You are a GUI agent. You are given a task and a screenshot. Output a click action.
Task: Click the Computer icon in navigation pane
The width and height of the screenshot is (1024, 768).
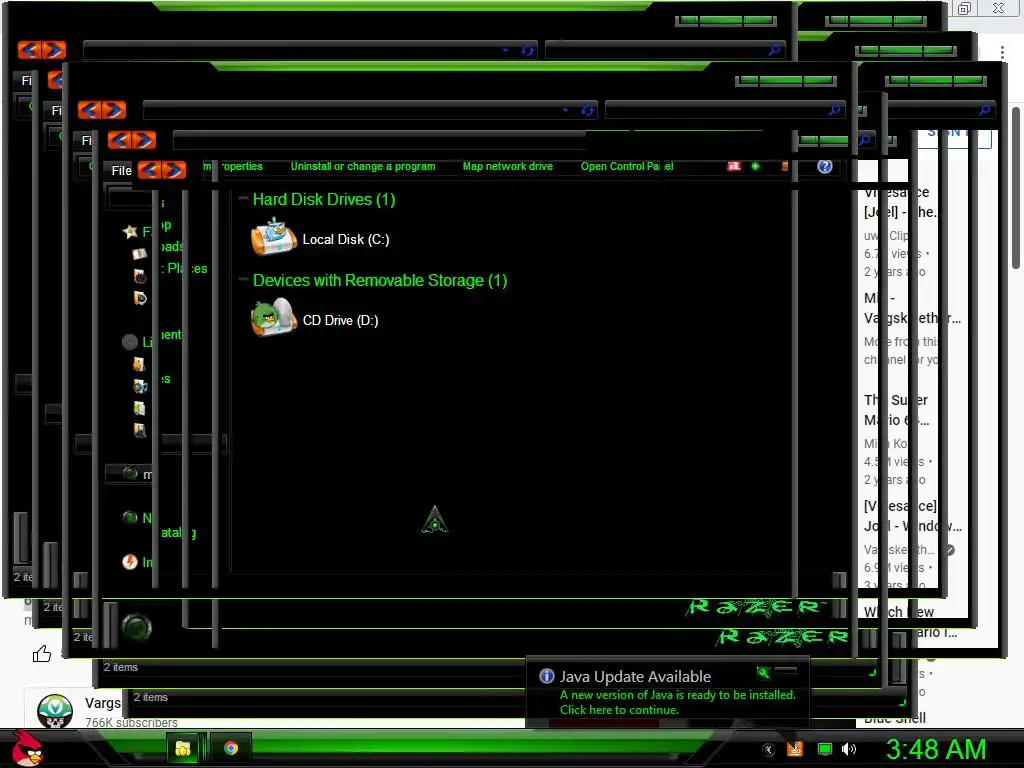coord(130,473)
